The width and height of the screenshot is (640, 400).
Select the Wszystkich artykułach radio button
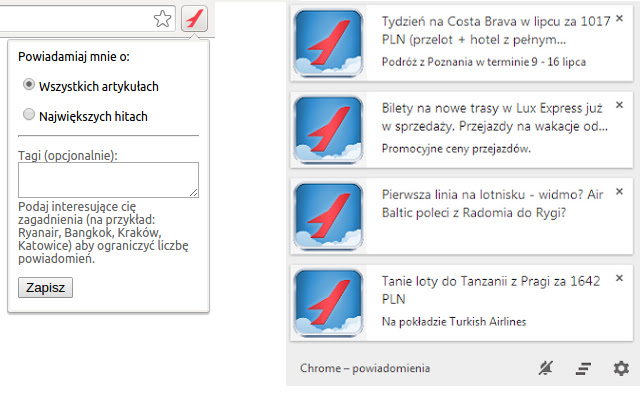click(29, 84)
